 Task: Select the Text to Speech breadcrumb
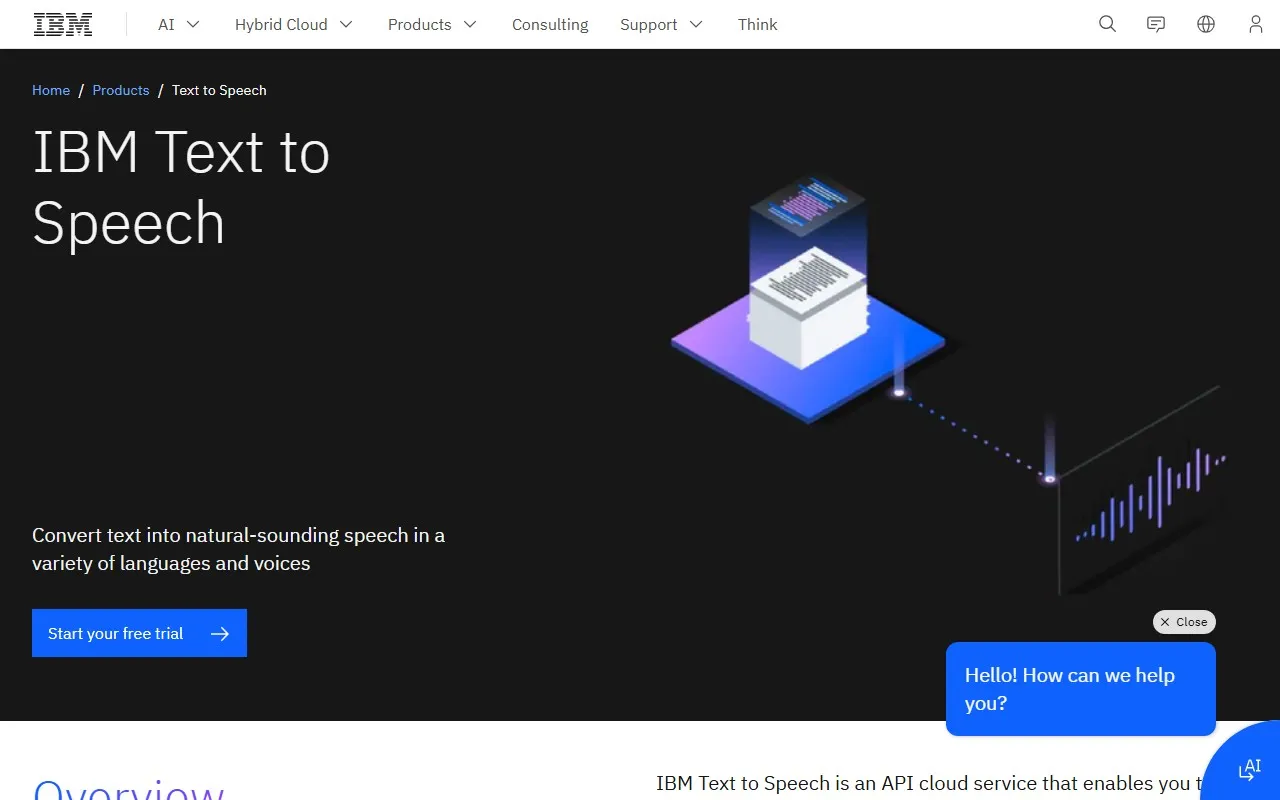coord(219,90)
